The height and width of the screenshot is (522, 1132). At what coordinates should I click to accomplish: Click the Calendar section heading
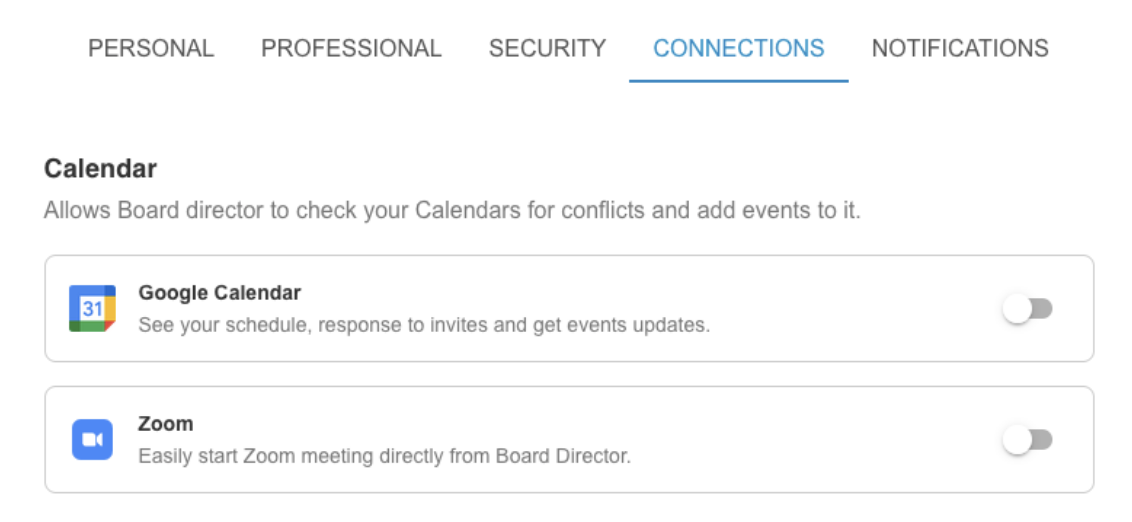[x=100, y=169]
